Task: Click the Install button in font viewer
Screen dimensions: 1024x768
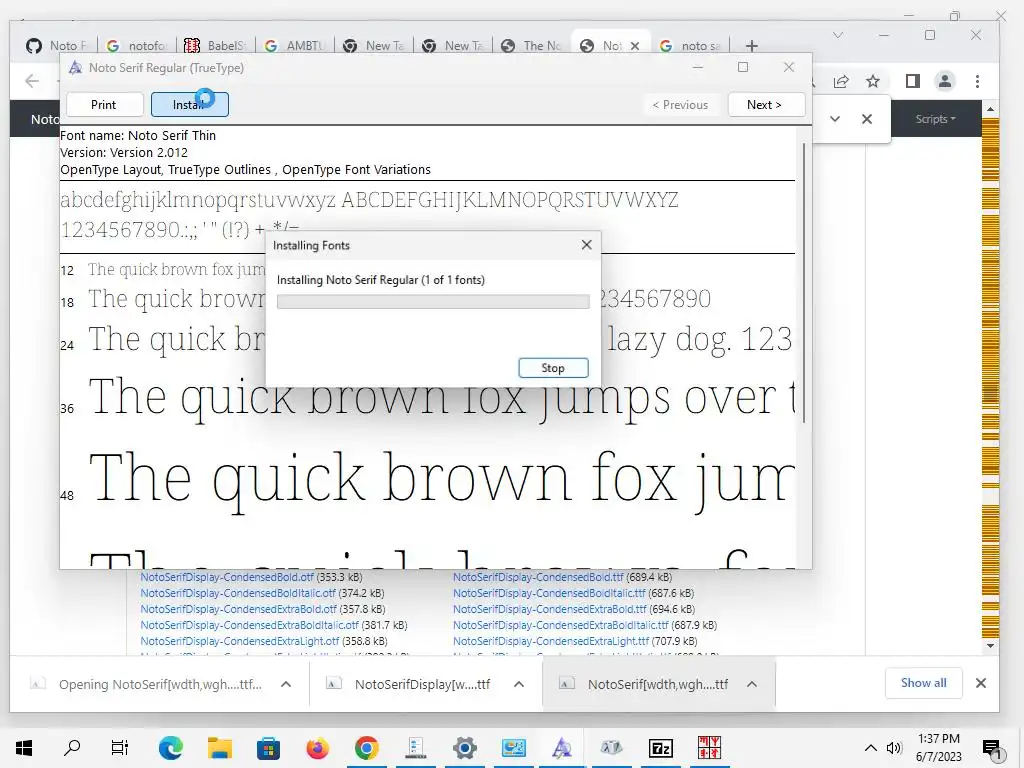Action: point(189,104)
